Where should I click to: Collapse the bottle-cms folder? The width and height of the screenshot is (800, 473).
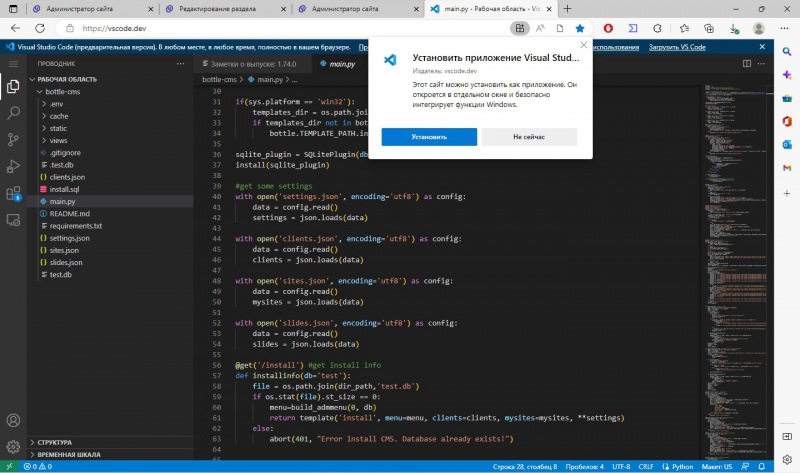point(62,92)
